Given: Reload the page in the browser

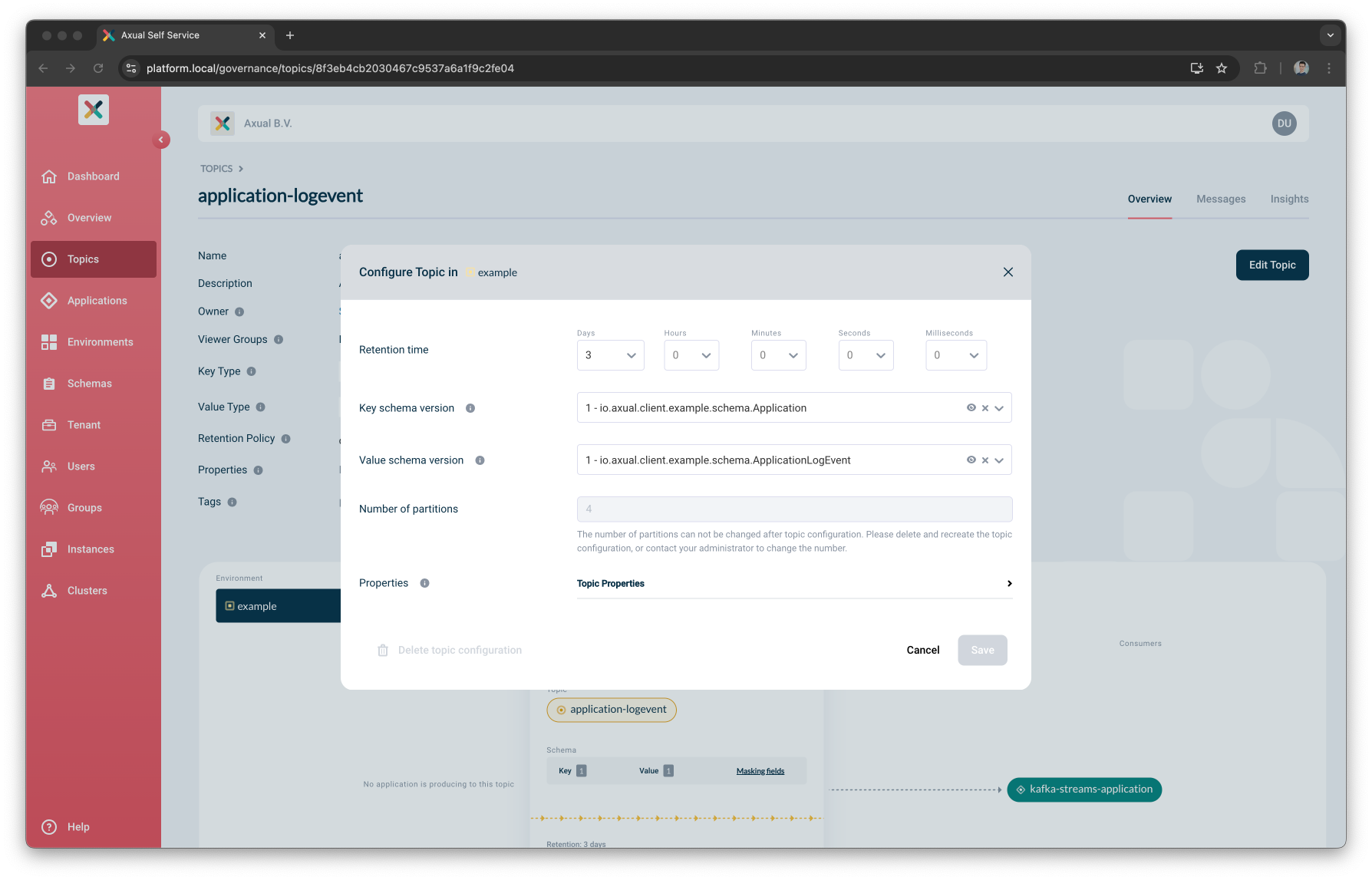Looking at the screenshot, I should point(98,68).
